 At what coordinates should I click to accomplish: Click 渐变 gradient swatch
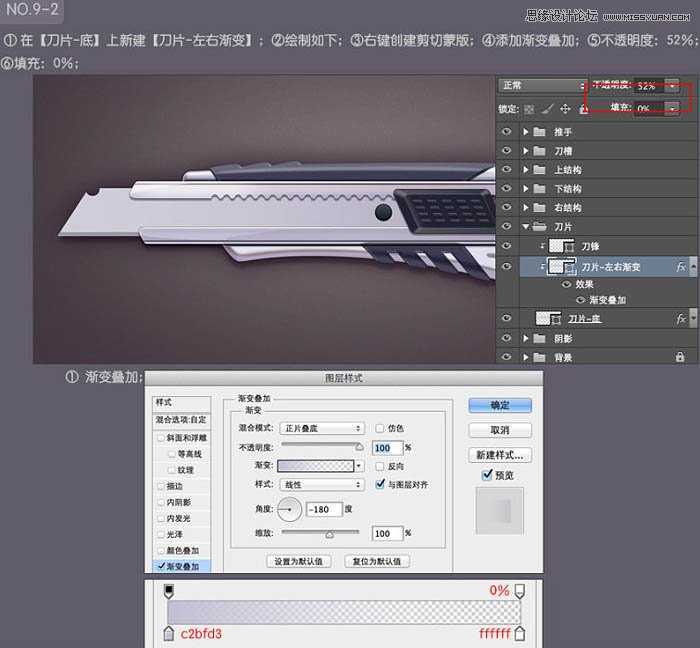click(x=316, y=466)
